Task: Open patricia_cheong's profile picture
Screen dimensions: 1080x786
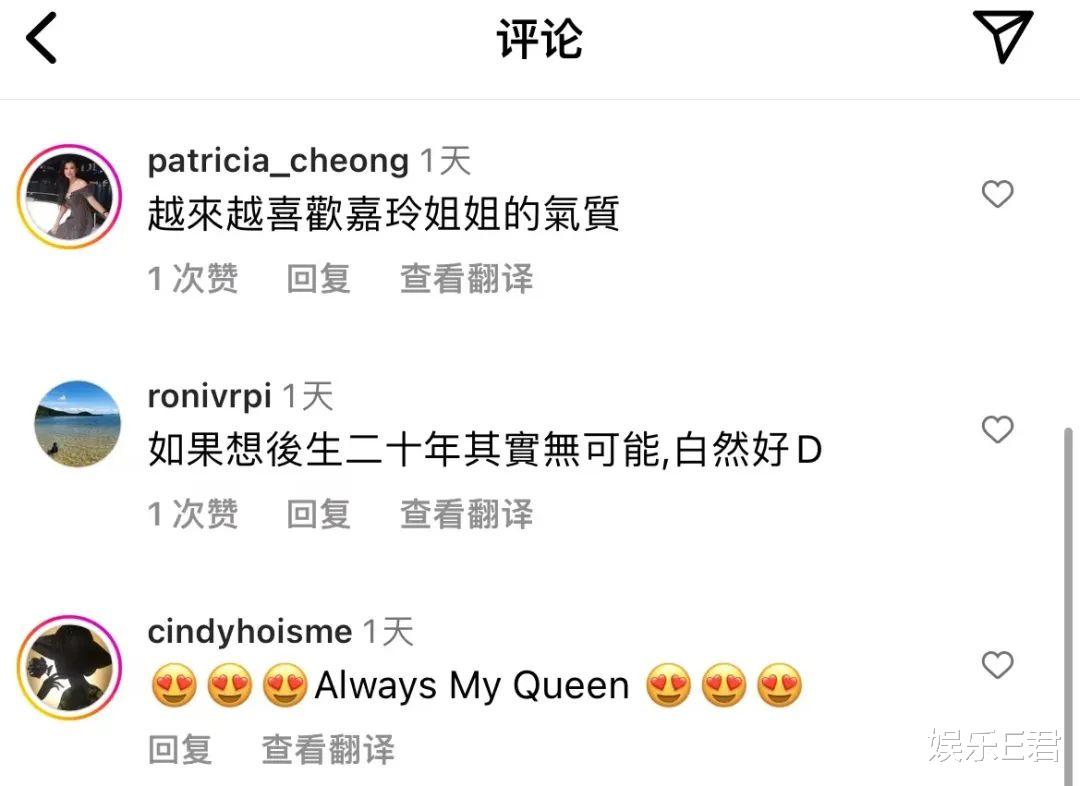Action: pyautogui.click(x=69, y=196)
